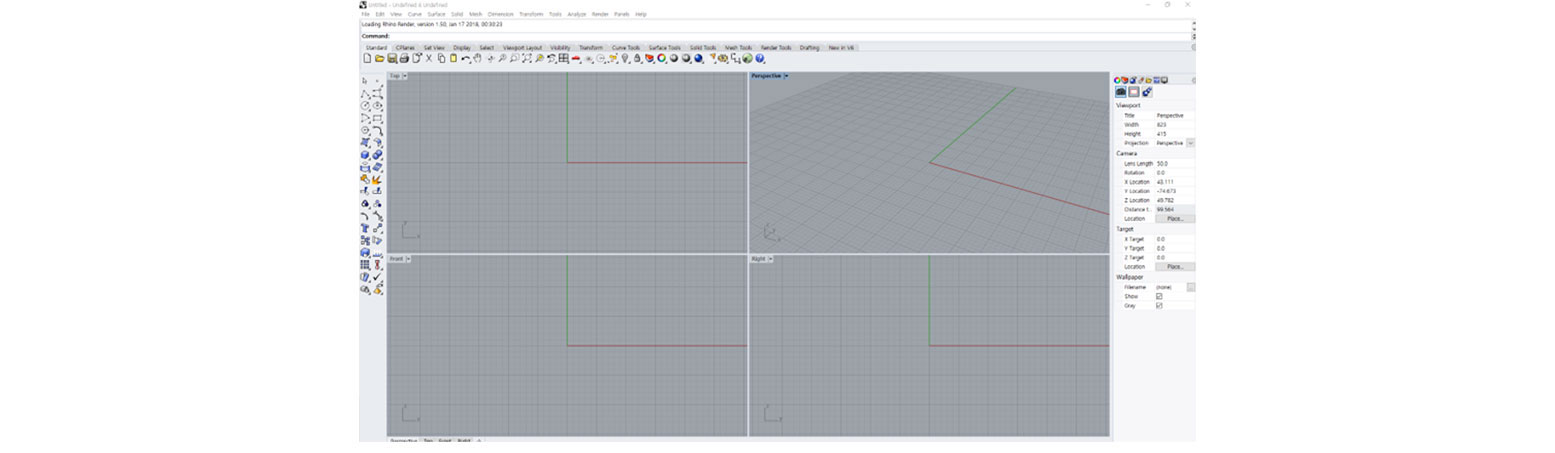Click the Zoom Extents icon
Image resolution: width=1555 pixels, height=453 pixels.
(527, 59)
